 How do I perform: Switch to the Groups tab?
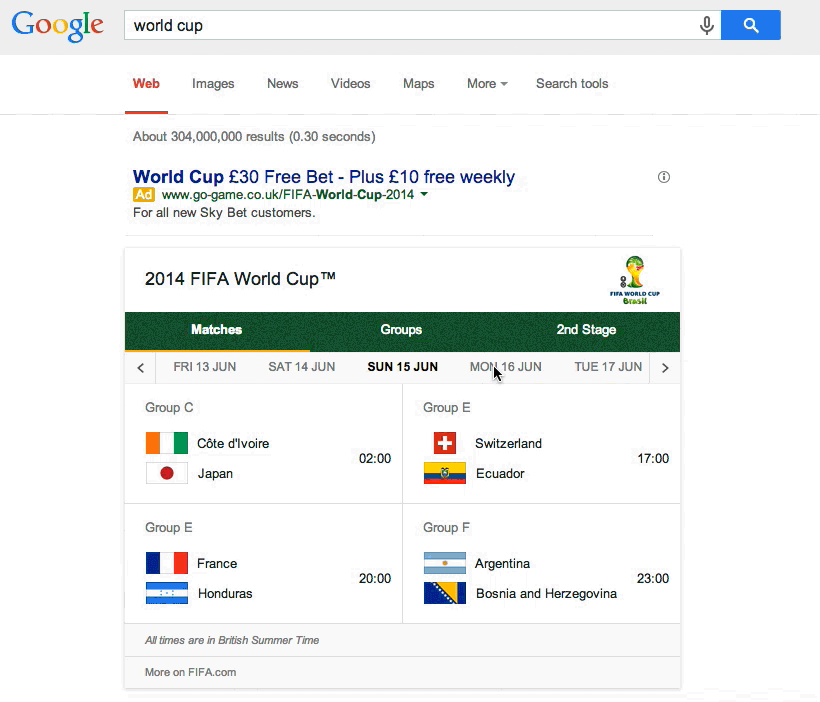[401, 330]
